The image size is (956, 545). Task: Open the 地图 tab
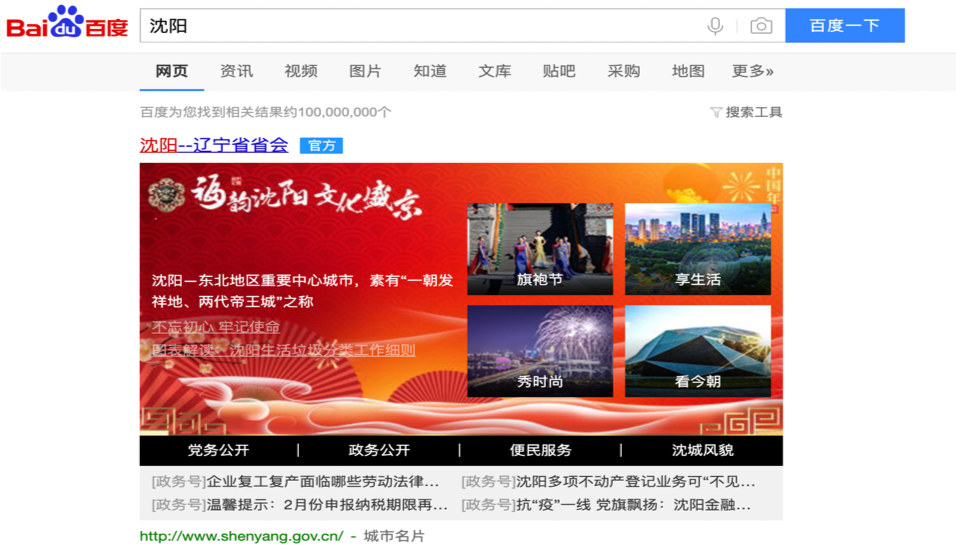tap(688, 71)
